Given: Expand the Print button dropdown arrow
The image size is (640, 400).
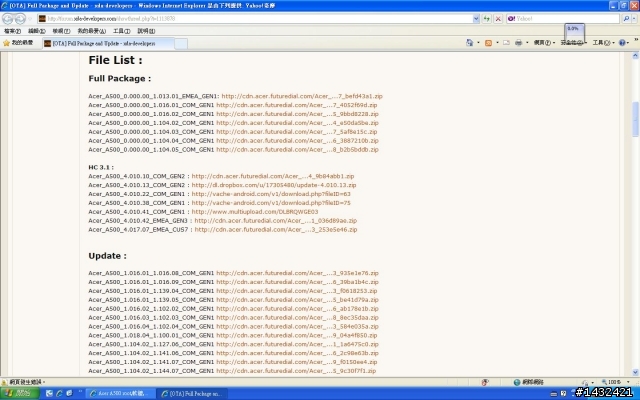Looking at the screenshot, I should [527, 42].
